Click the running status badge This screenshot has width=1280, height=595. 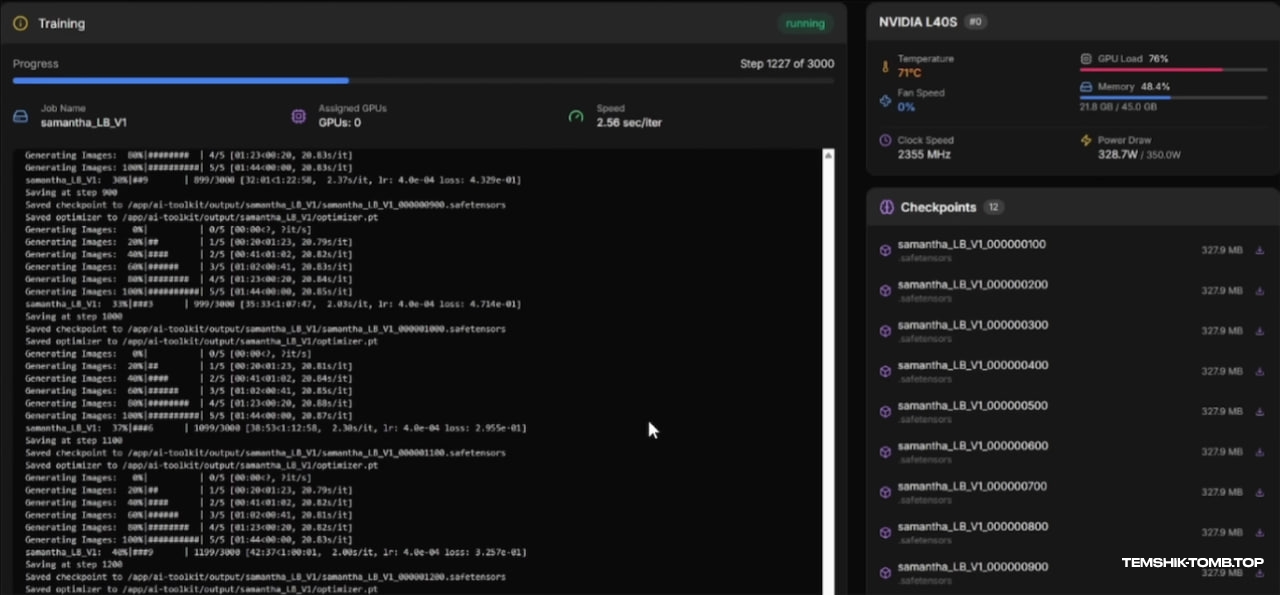coord(805,23)
